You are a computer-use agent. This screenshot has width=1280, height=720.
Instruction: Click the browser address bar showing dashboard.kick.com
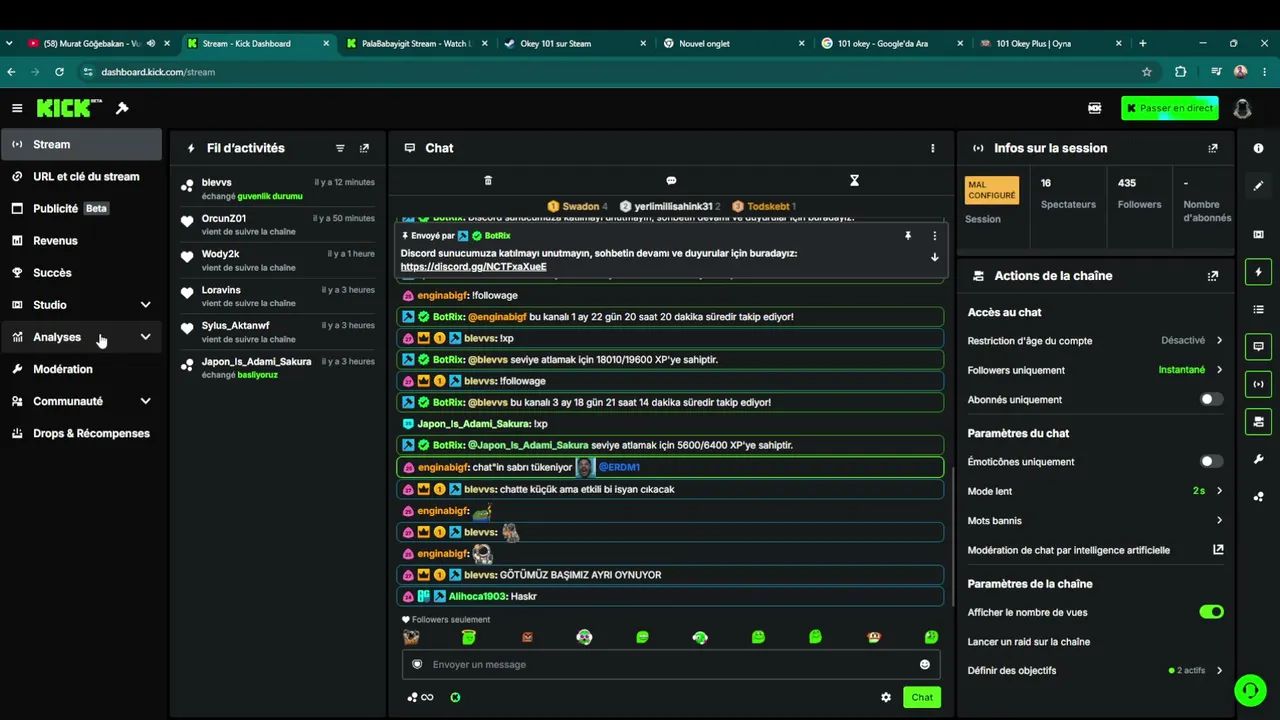[610, 72]
